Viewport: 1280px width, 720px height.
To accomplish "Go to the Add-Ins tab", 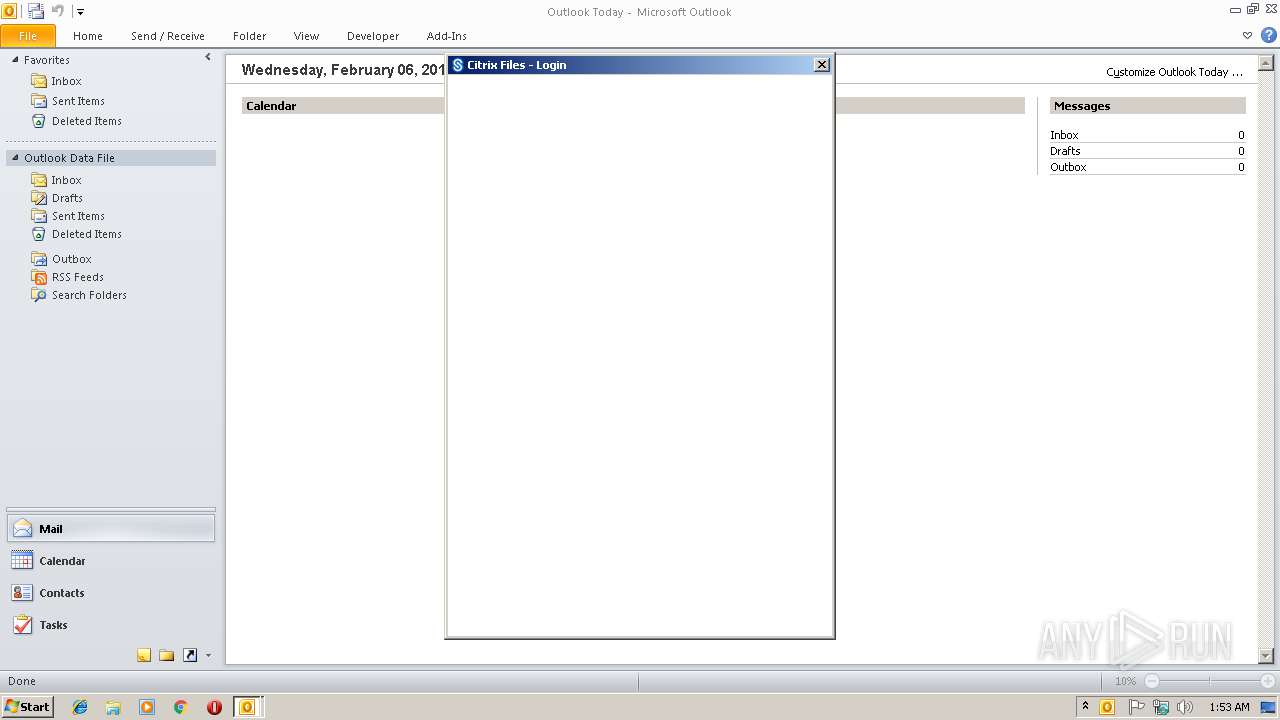I will [x=447, y=36].
